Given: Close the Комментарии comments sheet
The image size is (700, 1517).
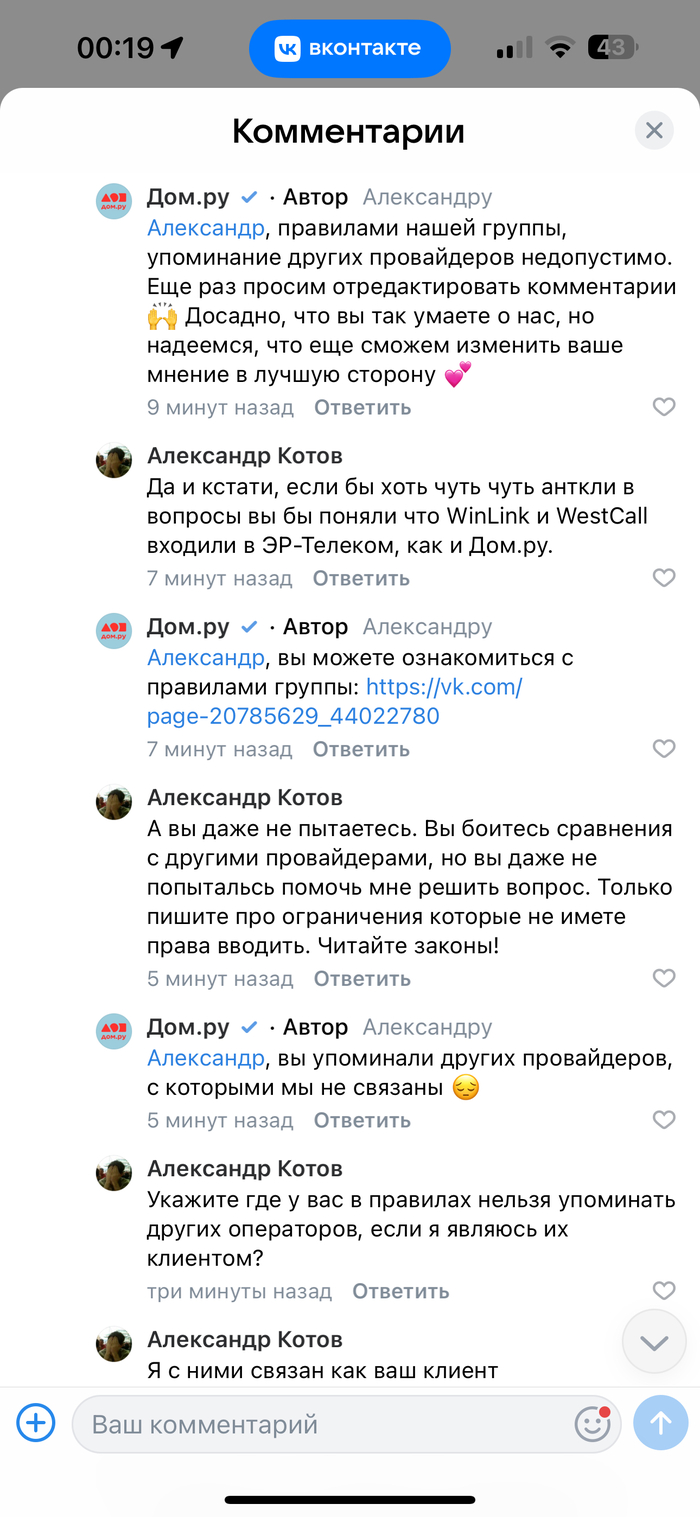Looking at the screenshot, I should (x=654, y=130).
